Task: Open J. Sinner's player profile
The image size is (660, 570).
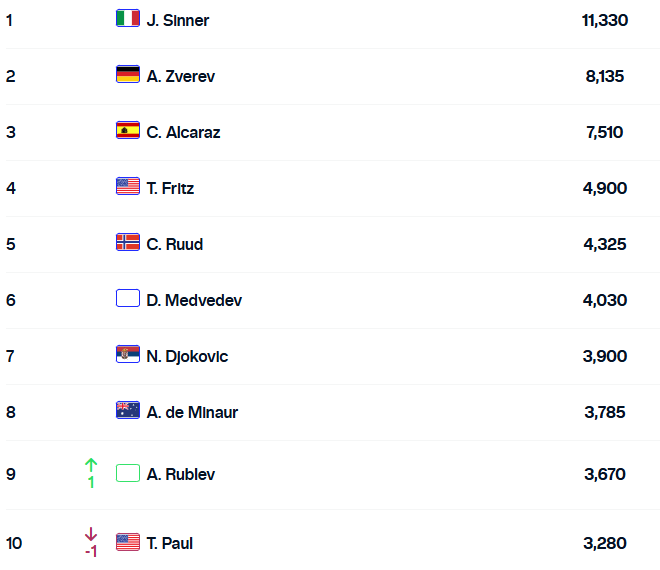Action: [178, 20]
